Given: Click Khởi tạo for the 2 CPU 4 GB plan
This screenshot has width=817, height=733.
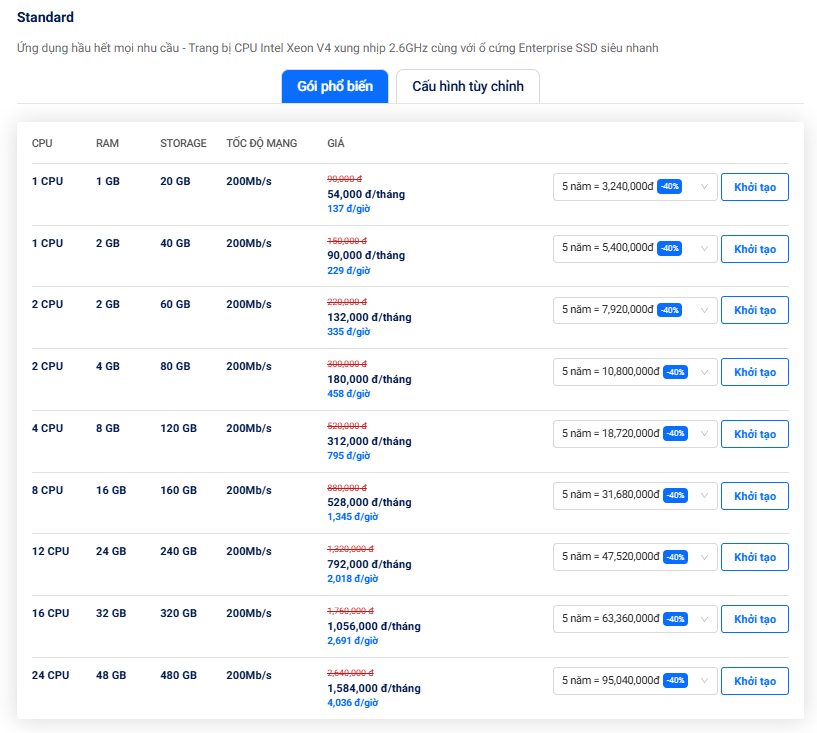Looking at the screenshot, I should (x=754, y=372).
